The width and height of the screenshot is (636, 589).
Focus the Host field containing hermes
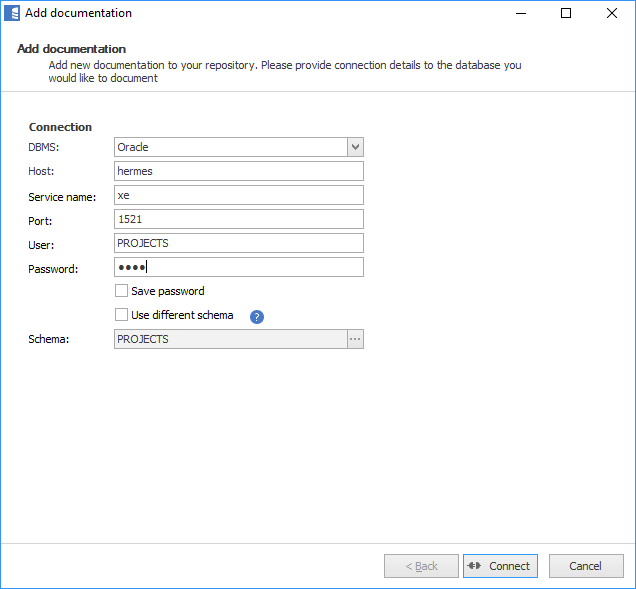238,171
